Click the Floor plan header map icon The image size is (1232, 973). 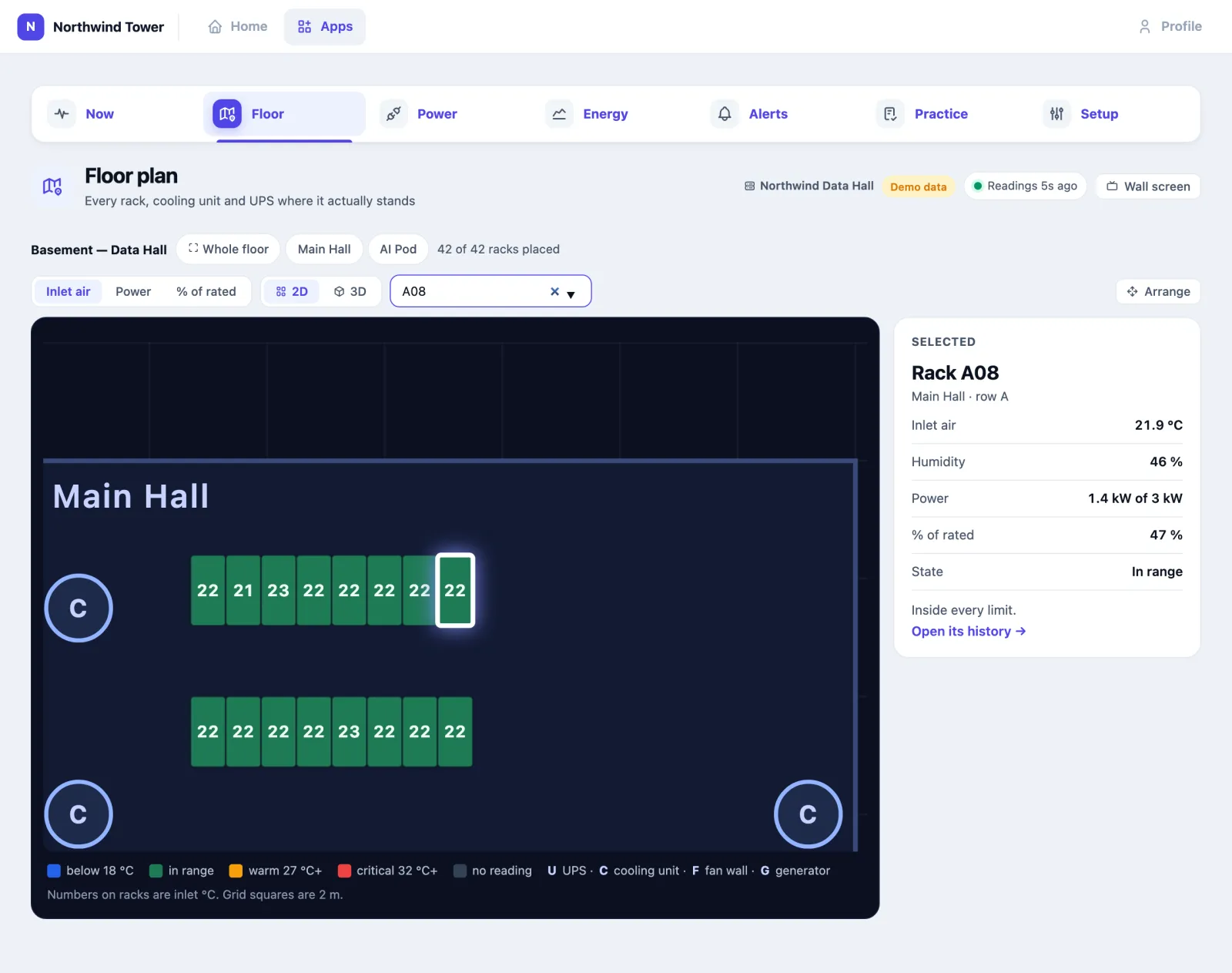(x=52, y=186)
